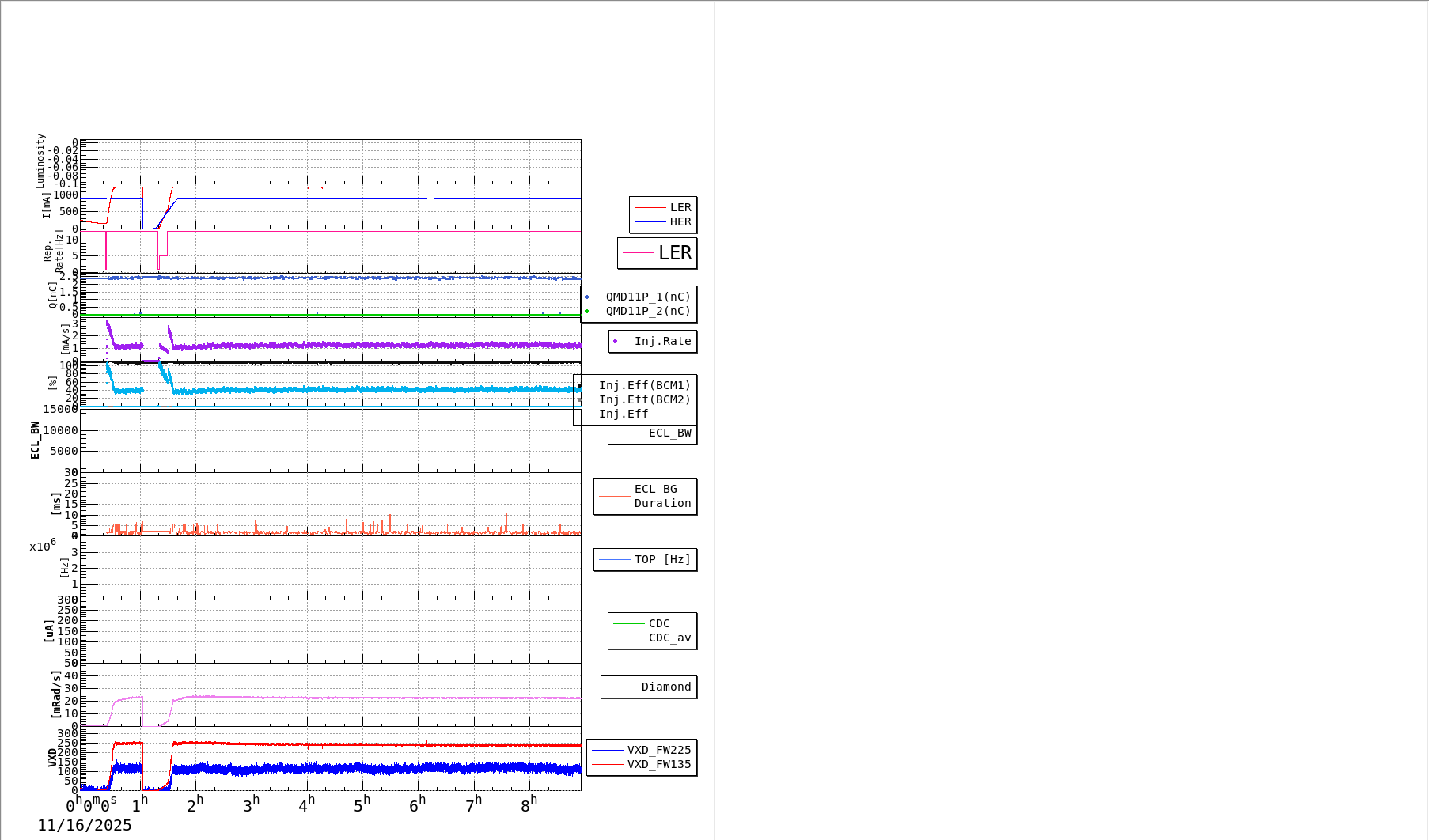Click the Inj.Eff(BCM1) legend label
The width and height of the screenshot is (1429, 840).
click(x=644, y=386)
